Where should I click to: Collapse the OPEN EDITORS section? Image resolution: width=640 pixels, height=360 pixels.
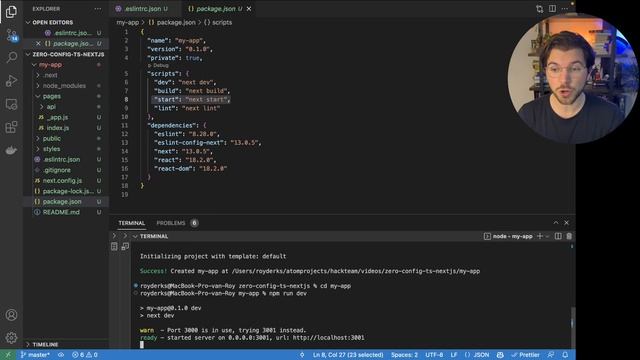click(66, 22)
